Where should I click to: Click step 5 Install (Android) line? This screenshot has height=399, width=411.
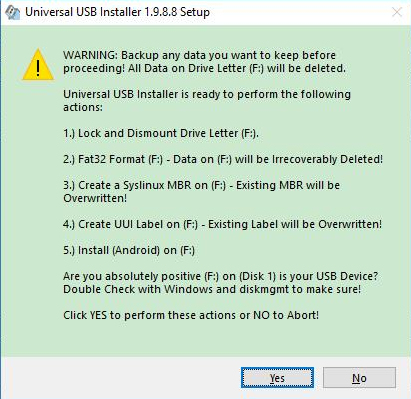(129, 250)
